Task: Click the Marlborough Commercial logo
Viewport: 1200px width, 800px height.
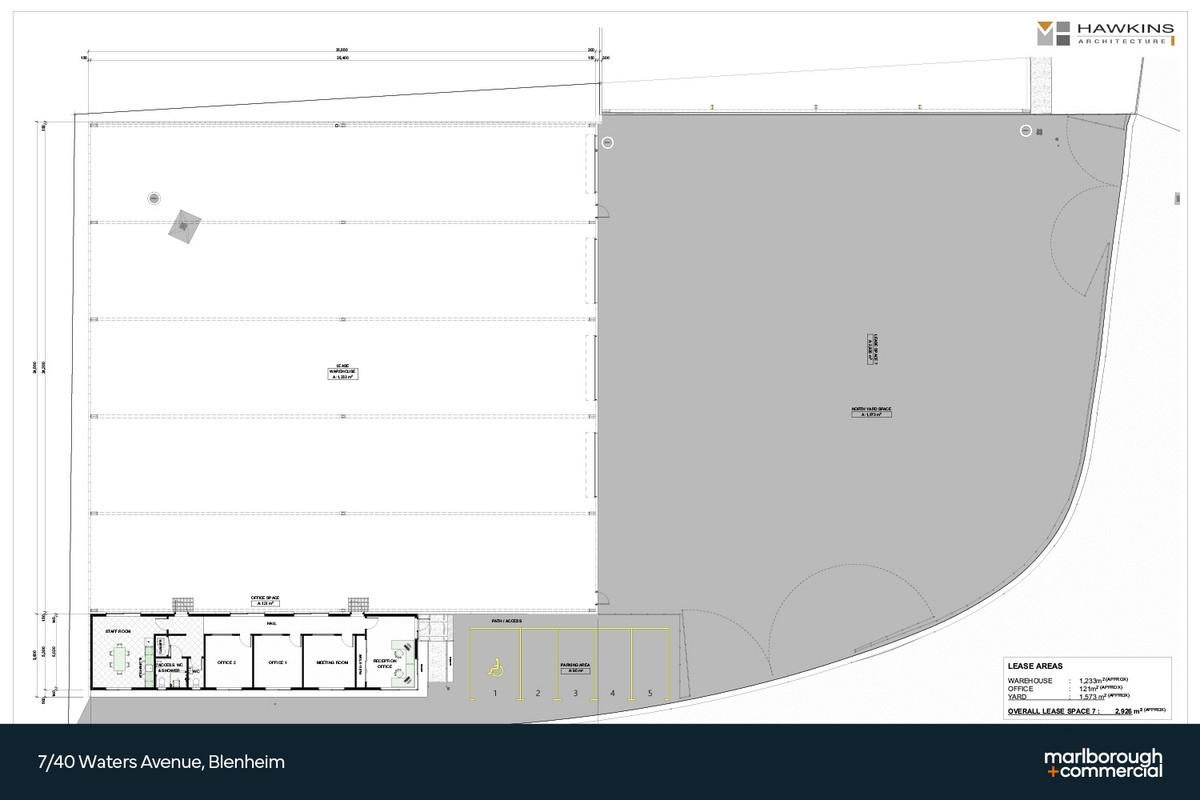Action: point(1103,763)
